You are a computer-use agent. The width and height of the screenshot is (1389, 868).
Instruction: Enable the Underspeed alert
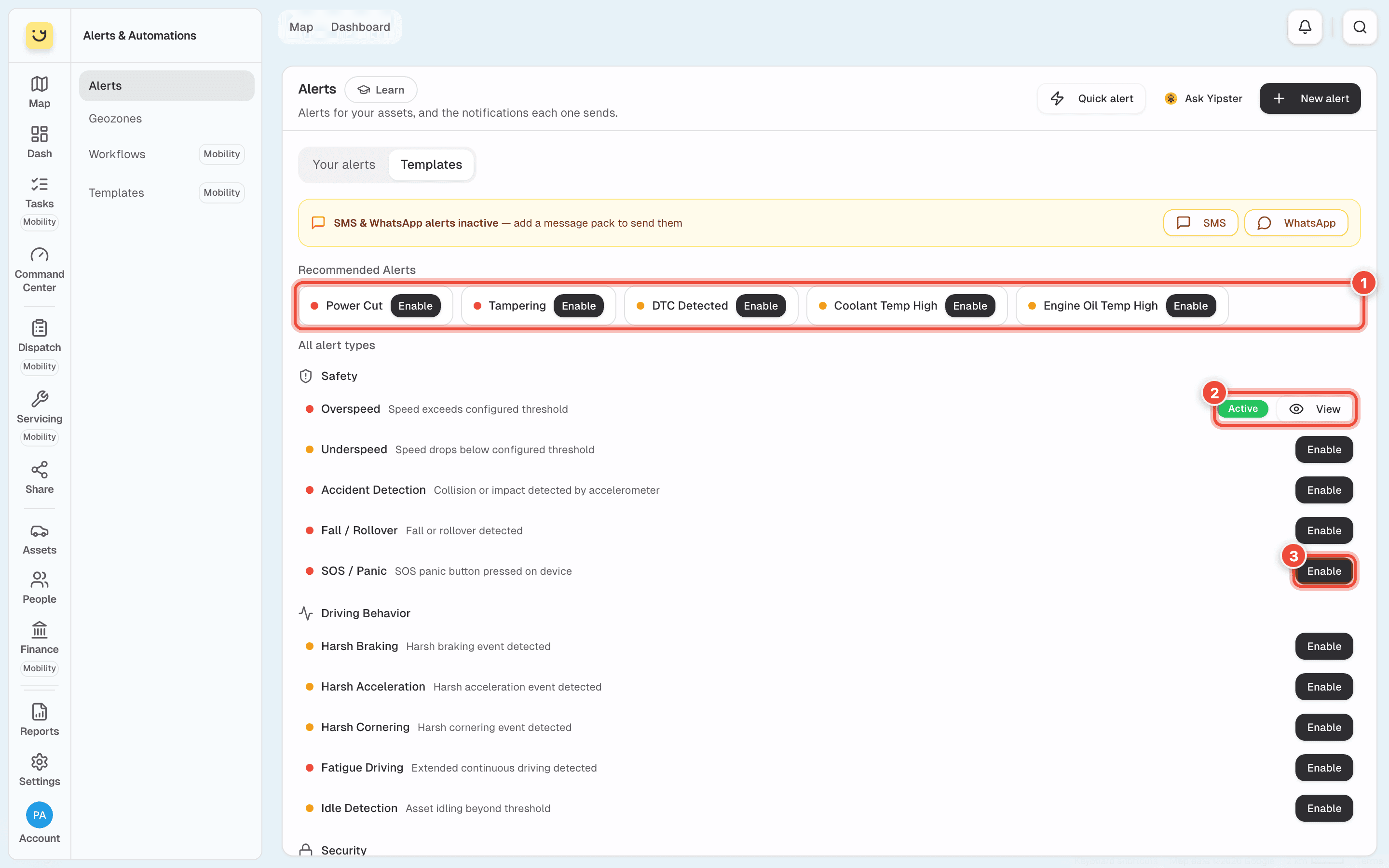coord(1323,449)
